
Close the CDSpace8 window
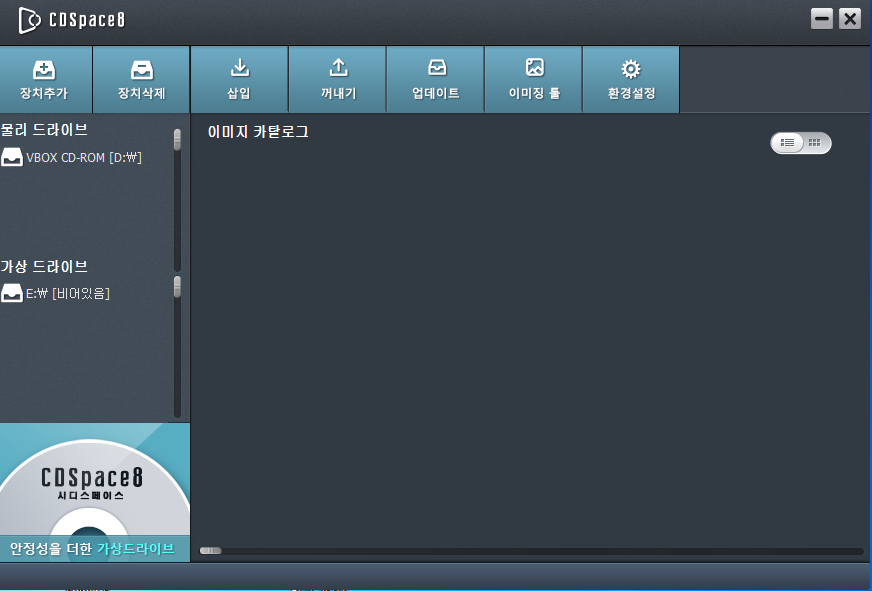(850, 19)
